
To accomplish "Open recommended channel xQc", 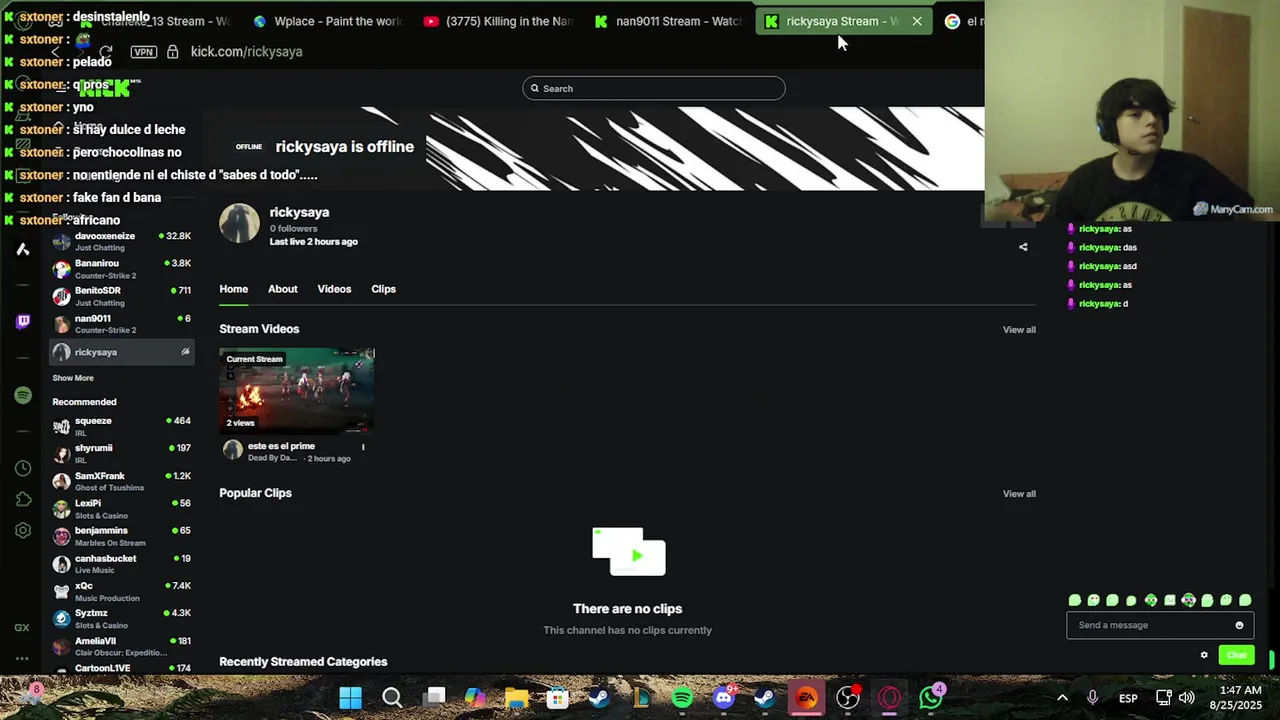I will [x=121, y=592].
